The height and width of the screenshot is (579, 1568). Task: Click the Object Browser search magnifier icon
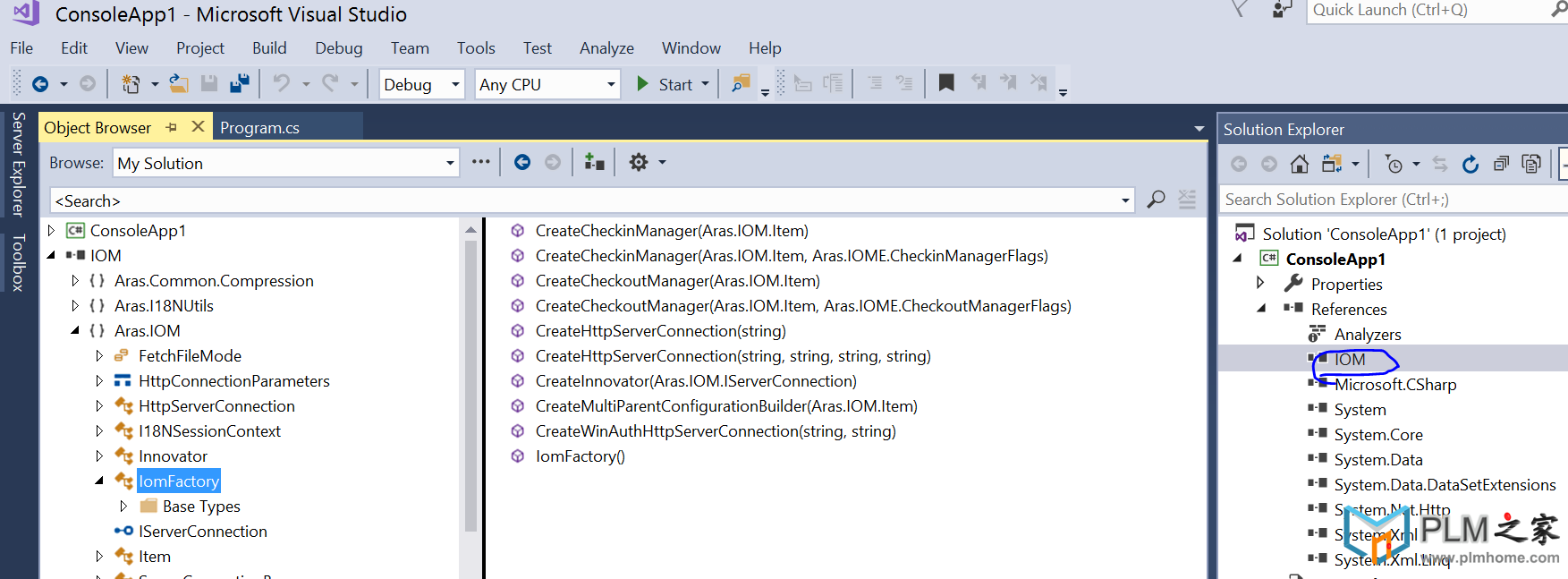pyautogui.click(x=1156, y=199)
